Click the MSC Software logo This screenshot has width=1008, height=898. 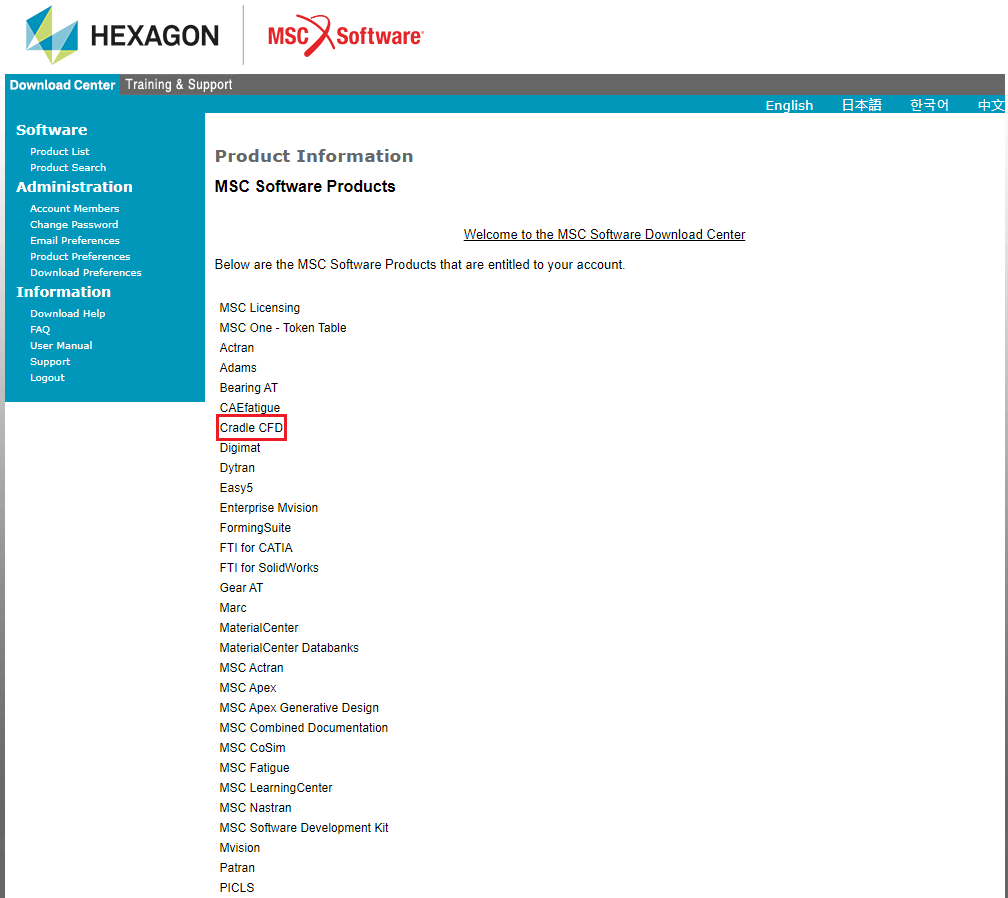click(345, 36)
